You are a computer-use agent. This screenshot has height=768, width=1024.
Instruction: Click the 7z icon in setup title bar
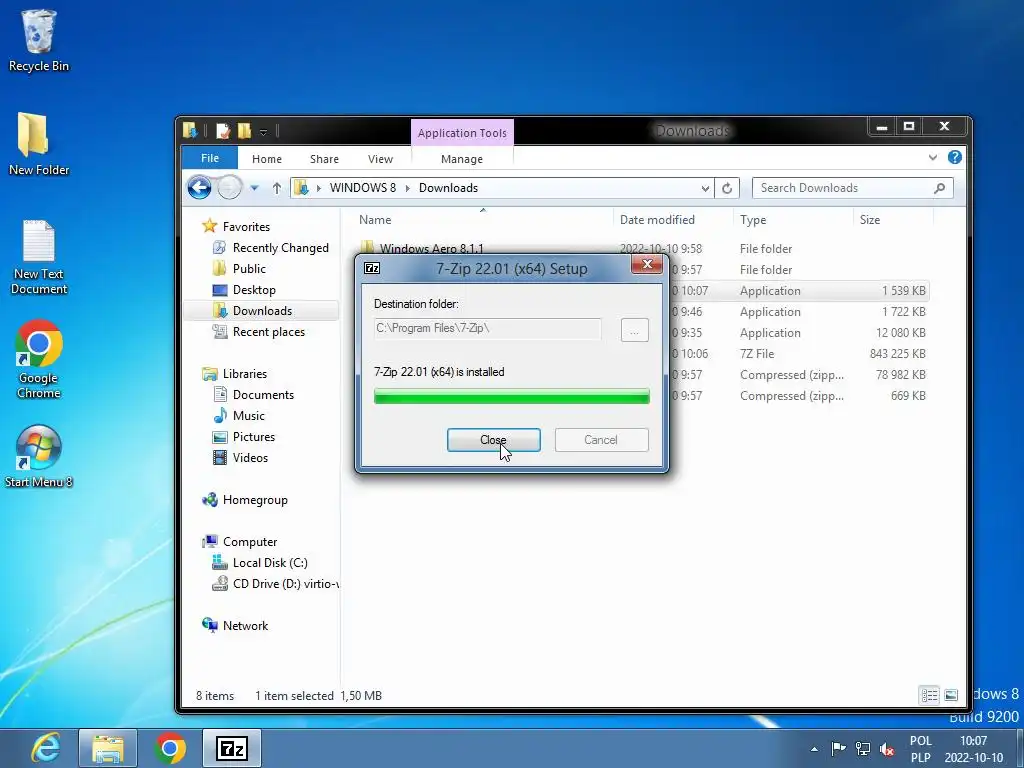click(372, 268)
